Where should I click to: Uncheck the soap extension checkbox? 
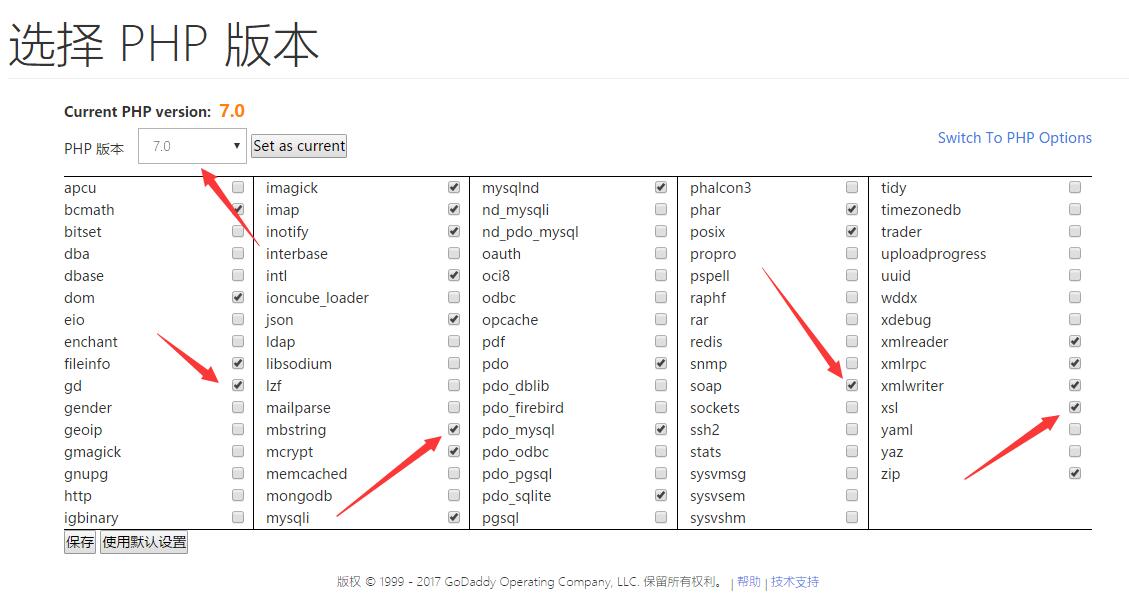(x=852, y=385)
